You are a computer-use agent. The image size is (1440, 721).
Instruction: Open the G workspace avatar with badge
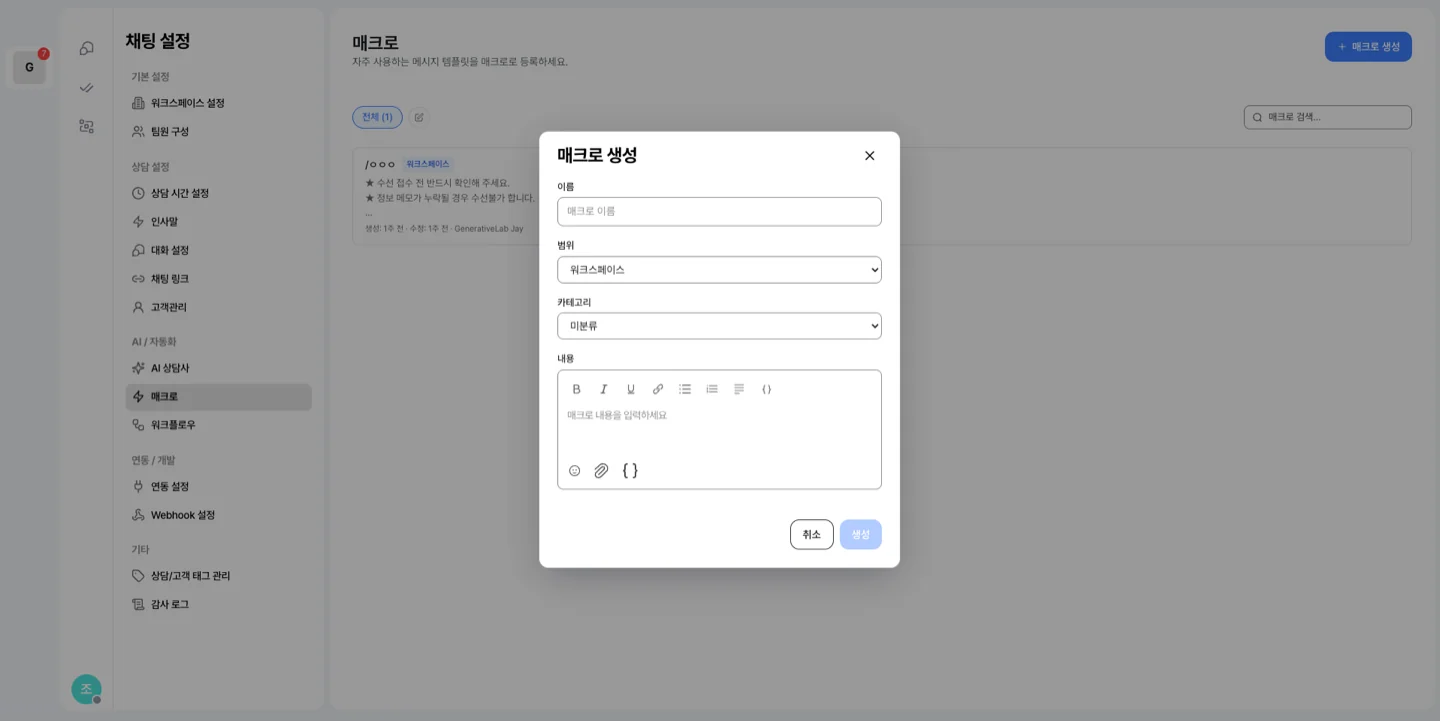click(29, 67)
